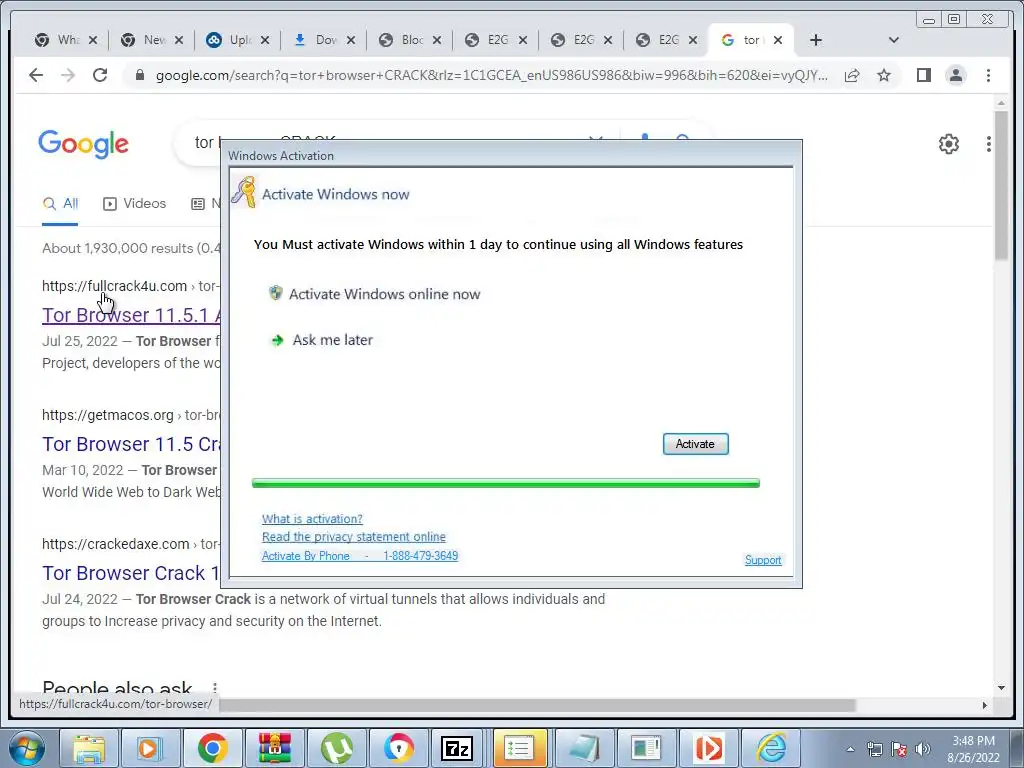The height and width of the screenshot is (768, 1024).
Task: Close the 'tor' Google tab
Action: coord(778,40)
